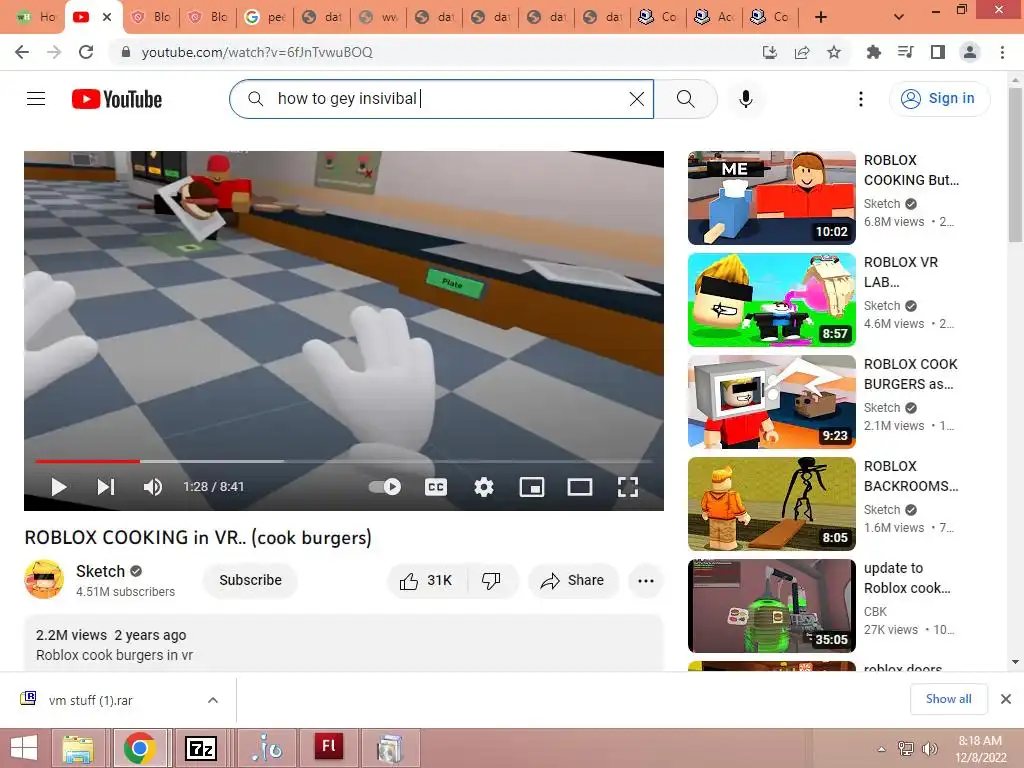Open the Sketch channel avatar
Image resolution: width=1024 pixels, height=768 pixels.
click(44, 579)
